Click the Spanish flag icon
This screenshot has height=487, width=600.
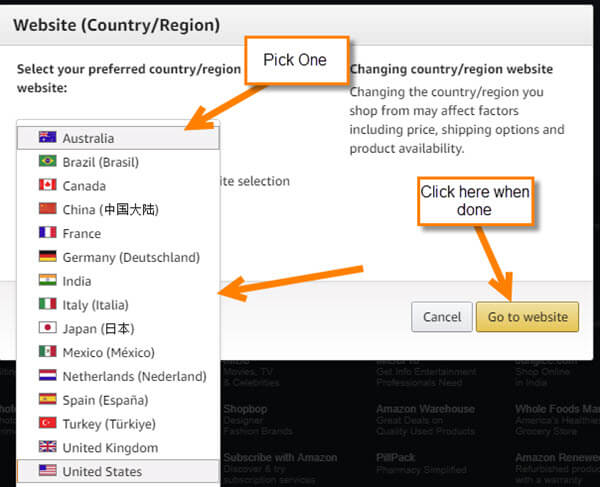pos(47,399)
